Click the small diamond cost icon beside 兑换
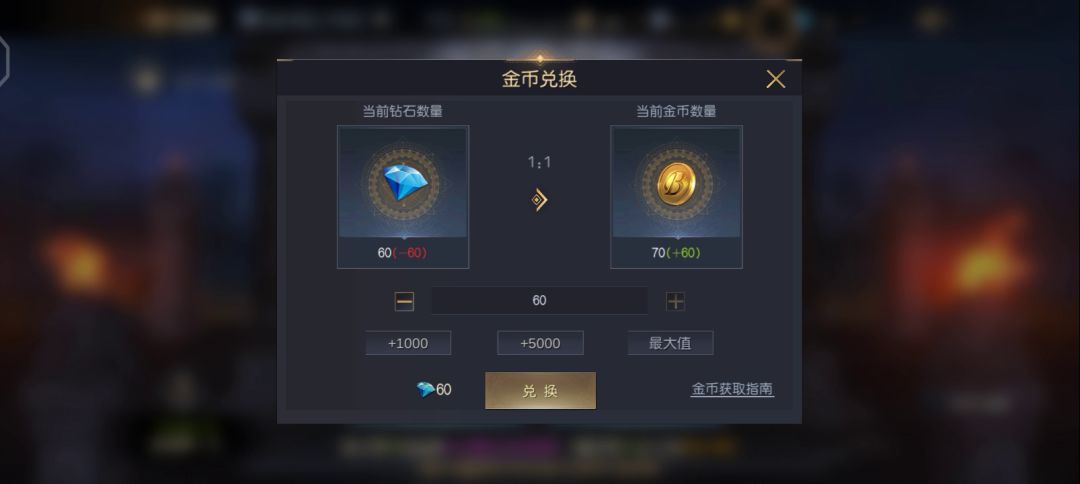Image resolution: width=1080 pixels, height=484 pixels. coord(425,390)
